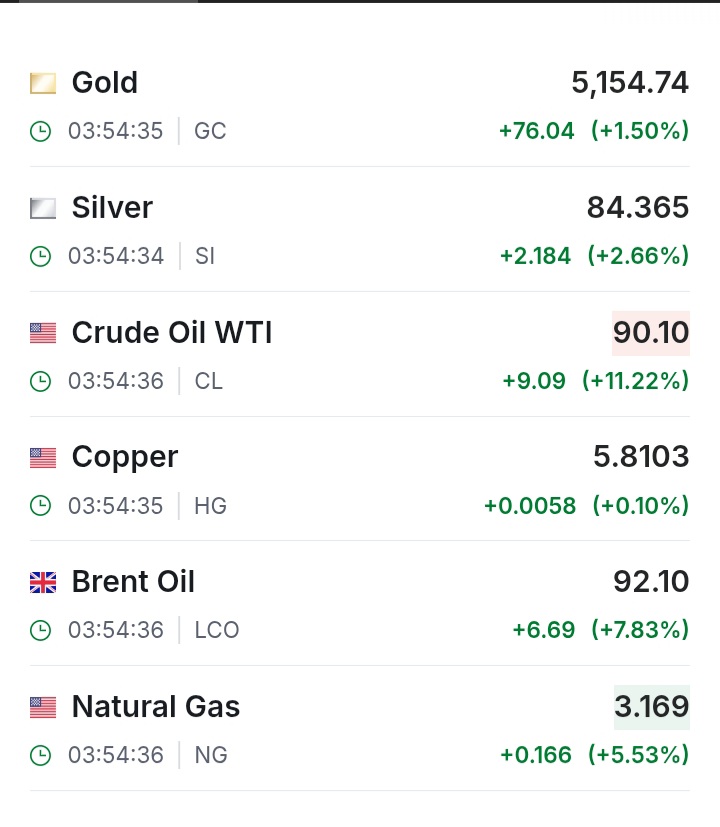Click the US flag beside Crude Oil WTI
This screenshot has height=827, width=720.
coord(43,333)
